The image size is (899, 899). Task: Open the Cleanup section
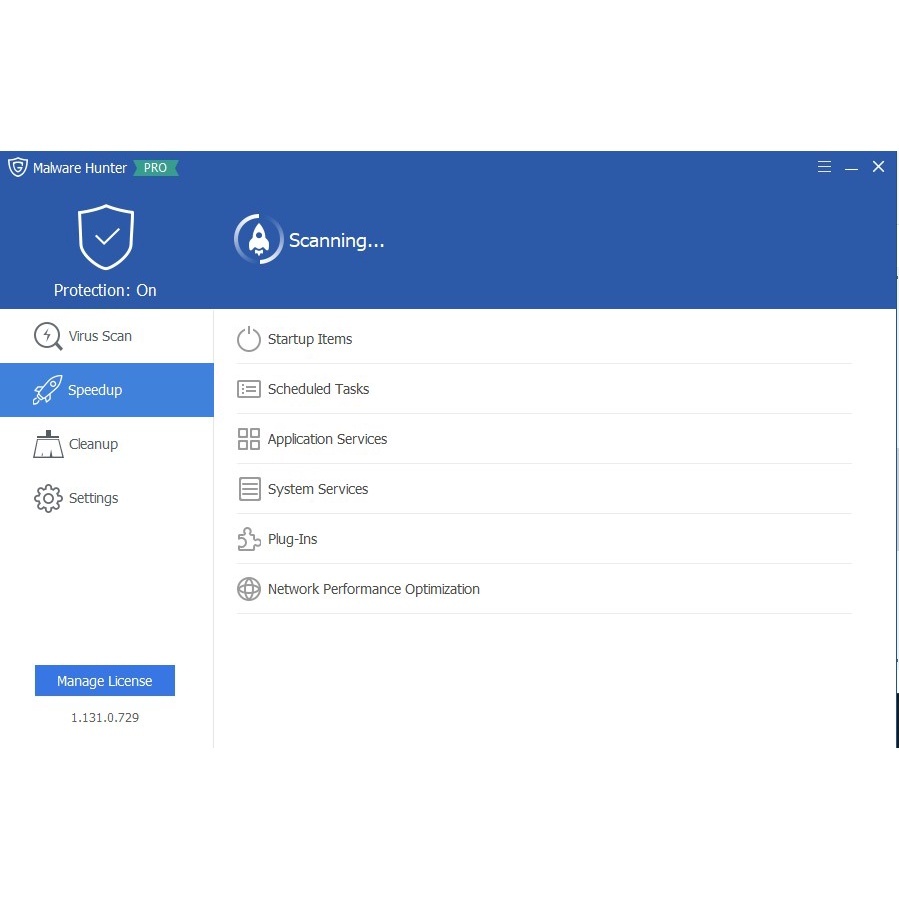93,444
